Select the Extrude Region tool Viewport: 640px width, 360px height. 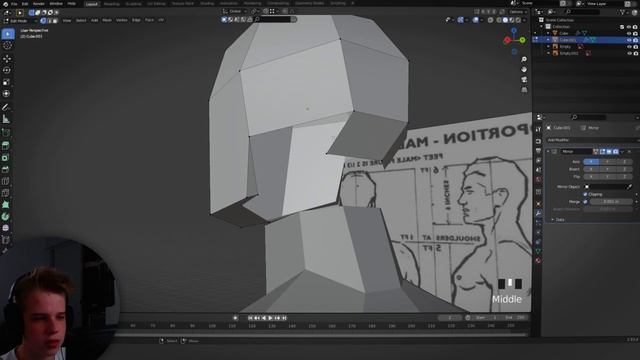6,146
